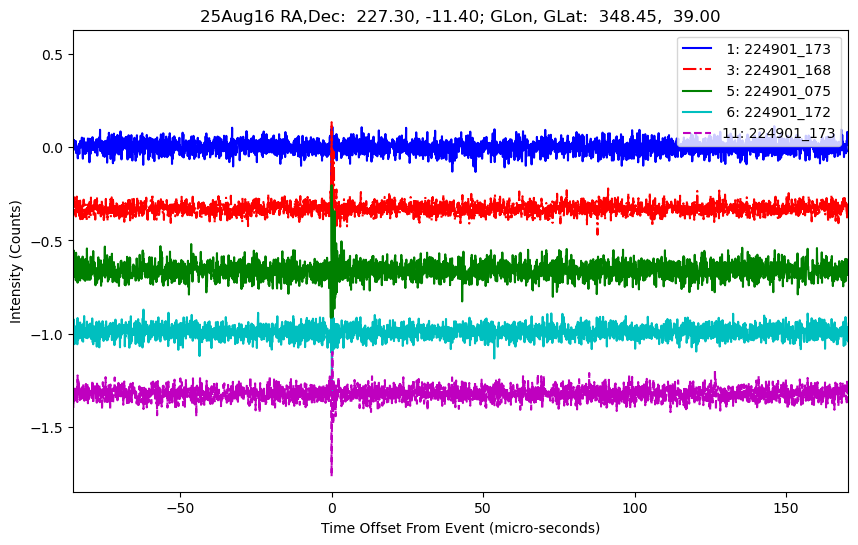Click the plot title text starting with 25Aug16
Image resolution: width=858 pixels, height=545 pixels.
click(460, 16)
